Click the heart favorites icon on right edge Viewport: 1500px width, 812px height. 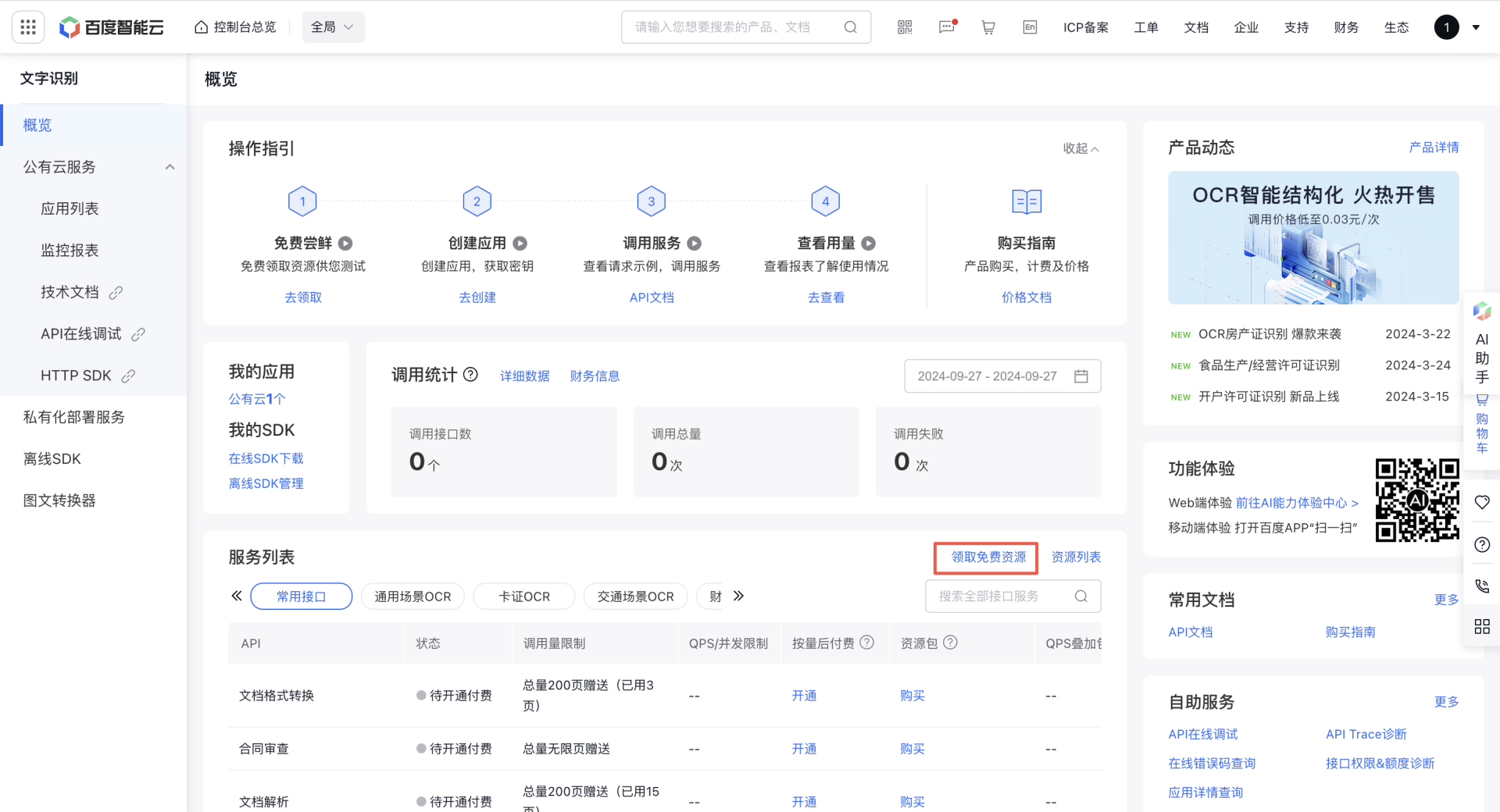tap(1482, 503)
